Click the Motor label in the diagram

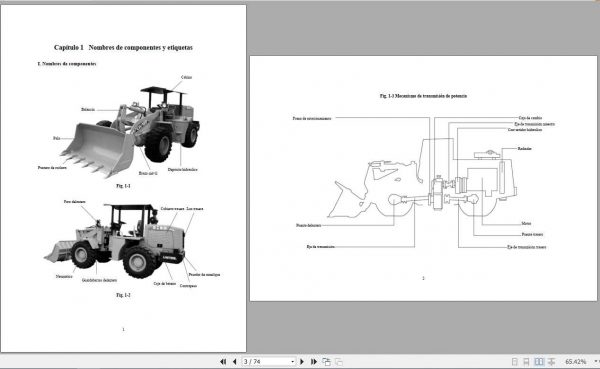click(526, 224)
